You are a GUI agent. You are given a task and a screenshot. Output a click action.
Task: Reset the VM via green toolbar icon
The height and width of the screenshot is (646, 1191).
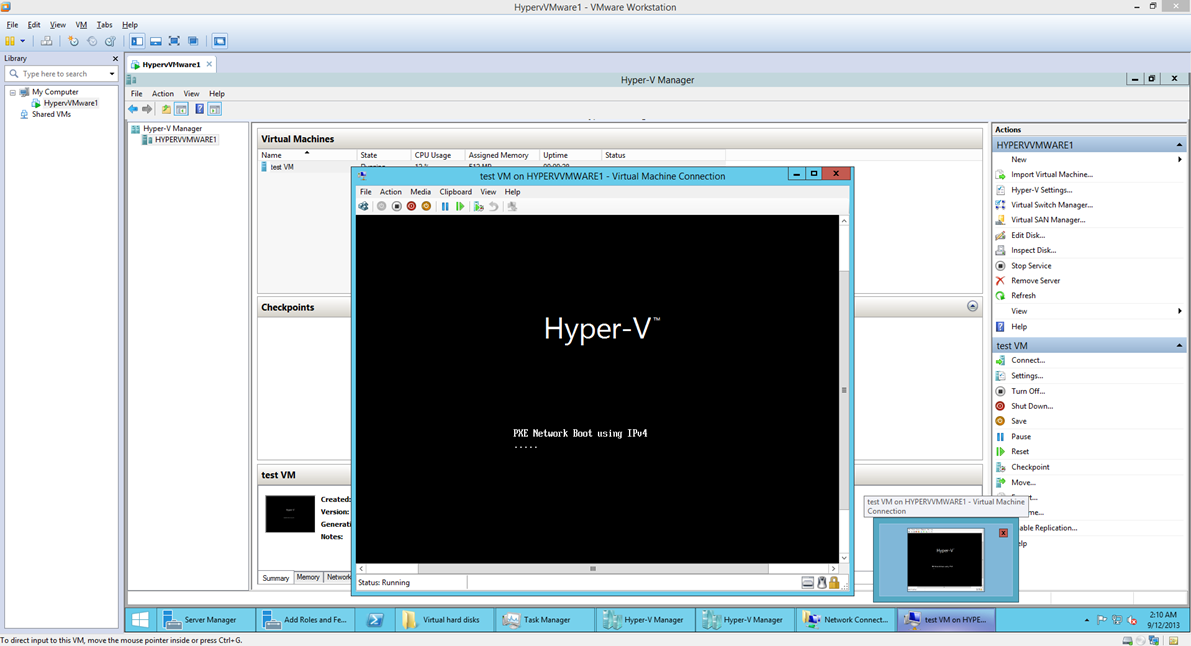tap(460, 206)
